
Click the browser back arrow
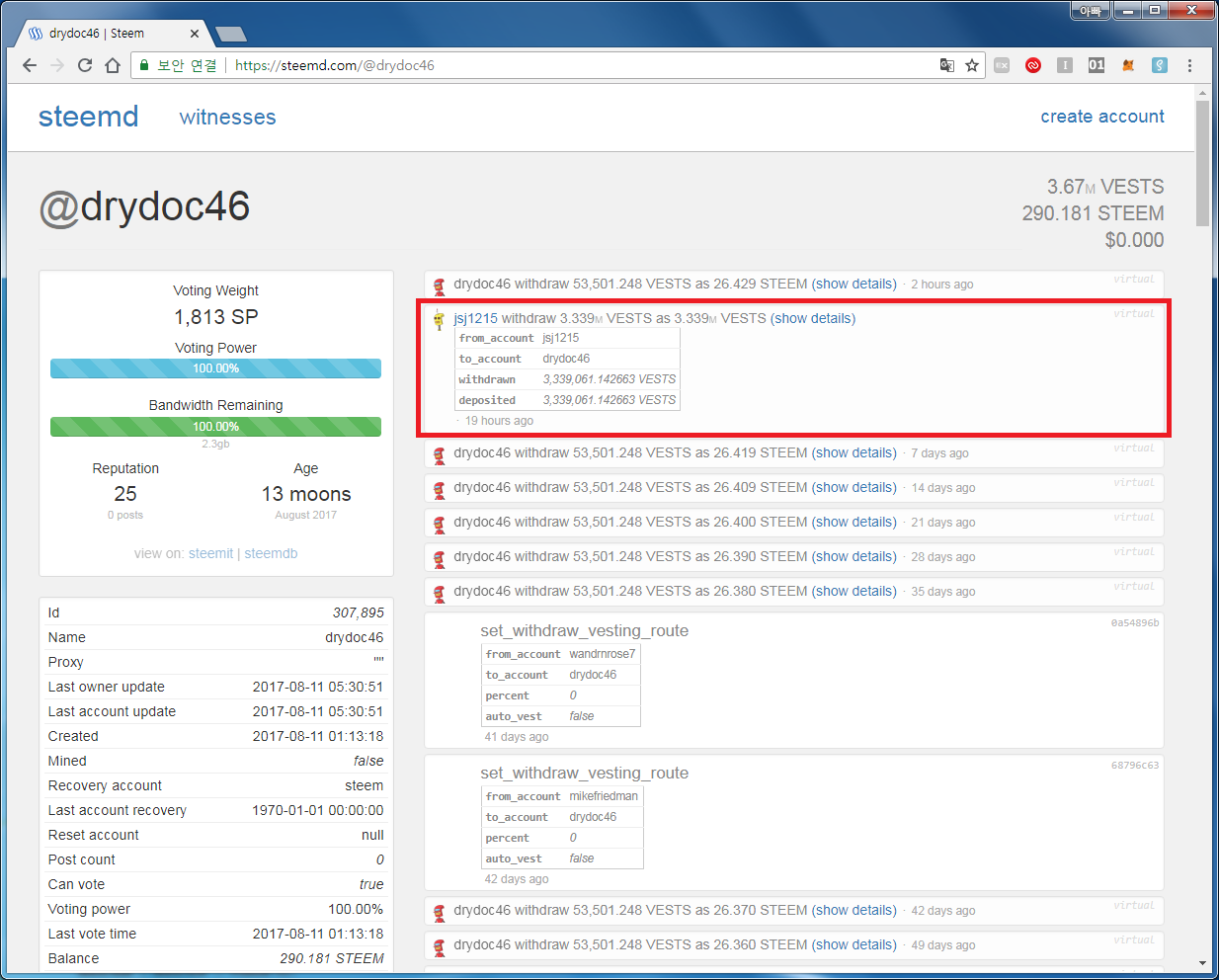point(30,65)
